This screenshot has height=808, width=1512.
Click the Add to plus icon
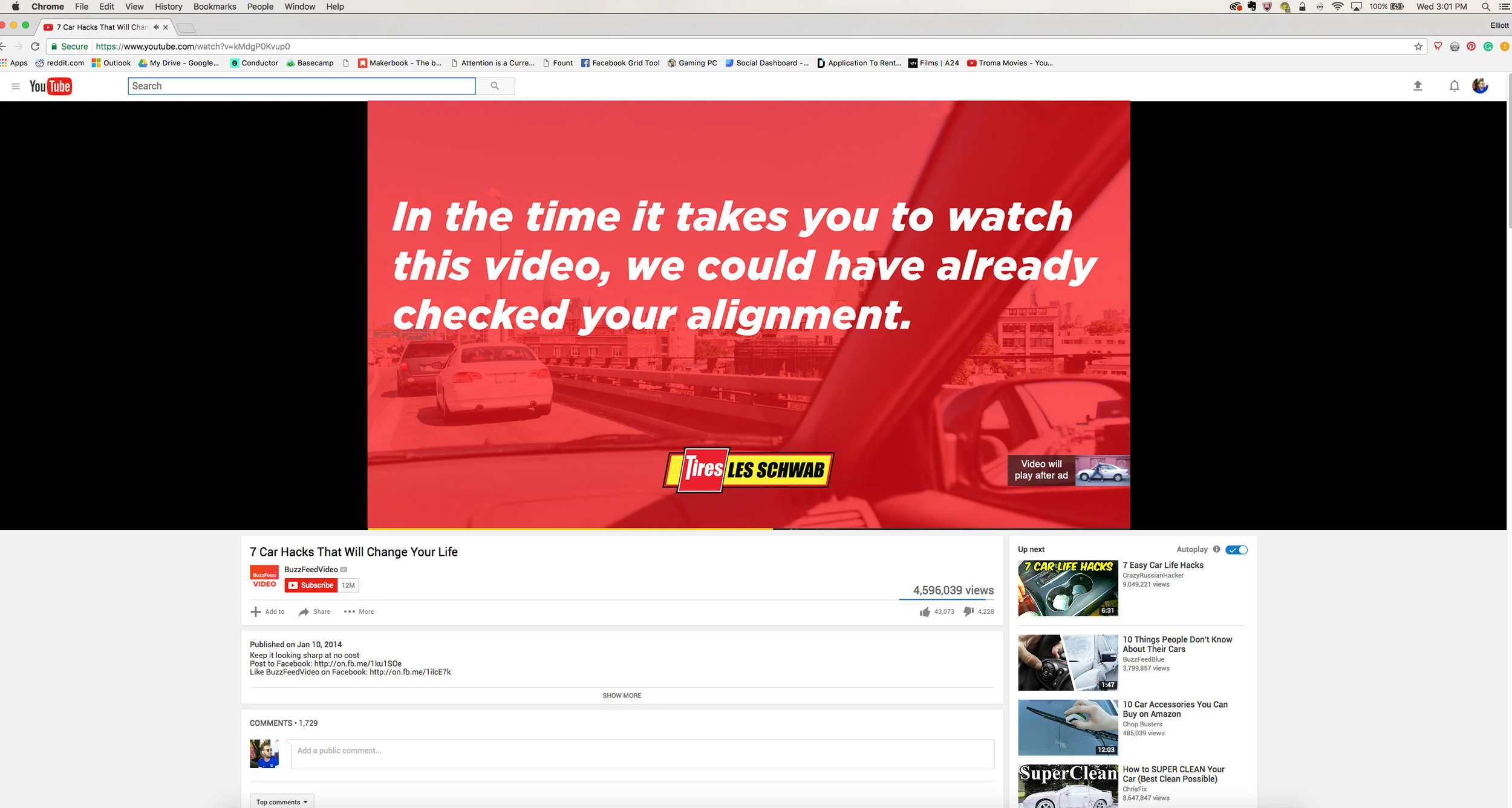[x=255, y=611]
